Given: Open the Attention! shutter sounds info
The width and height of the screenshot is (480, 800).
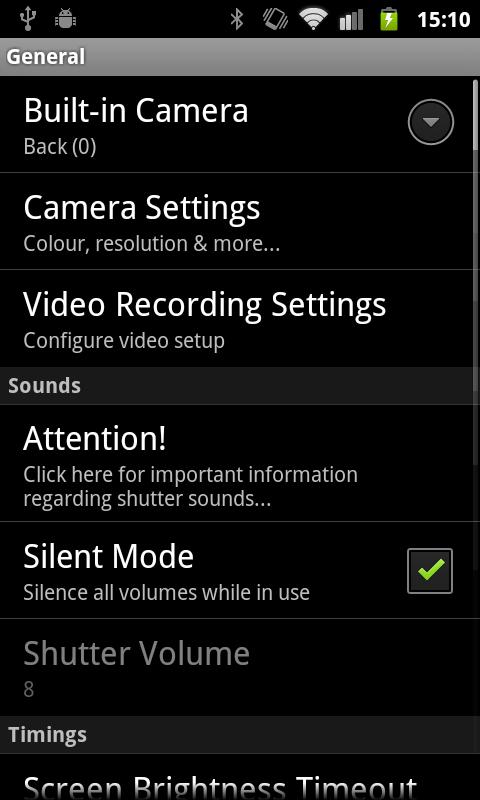Looking at the screenshot, I should [x=240, y=463].
